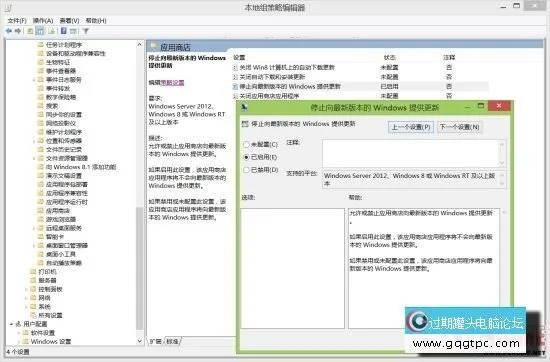This screenshot has height=362, width=550.
Task: Click the filter funnel toolbar icon
Action: (86, 31)
